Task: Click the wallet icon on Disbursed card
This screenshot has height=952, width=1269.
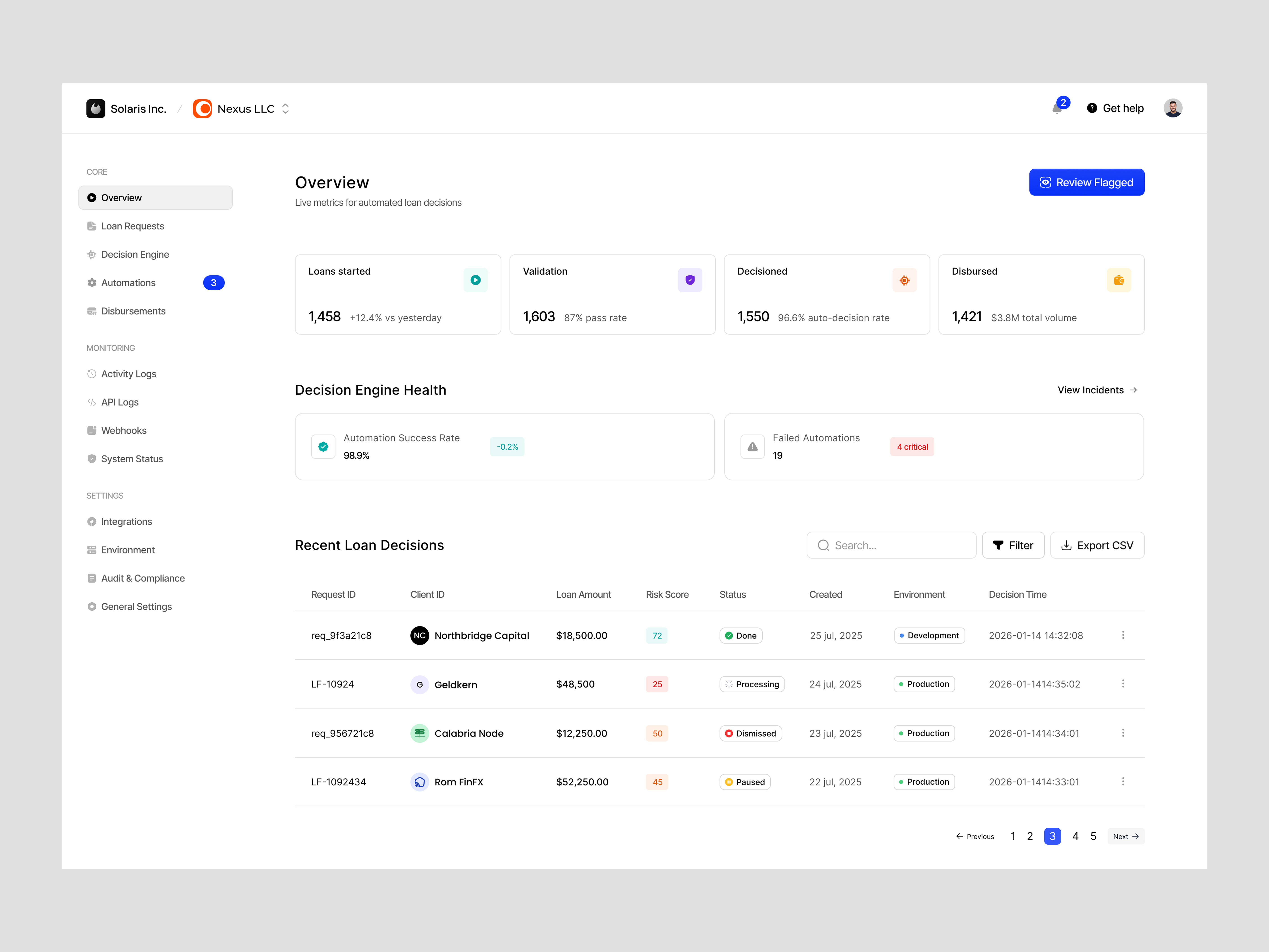Action: click(1118, 280)
